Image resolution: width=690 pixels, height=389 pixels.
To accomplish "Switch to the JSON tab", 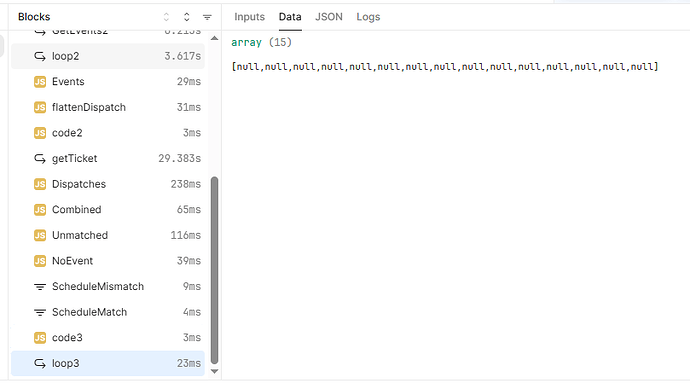I will (329, 17).
